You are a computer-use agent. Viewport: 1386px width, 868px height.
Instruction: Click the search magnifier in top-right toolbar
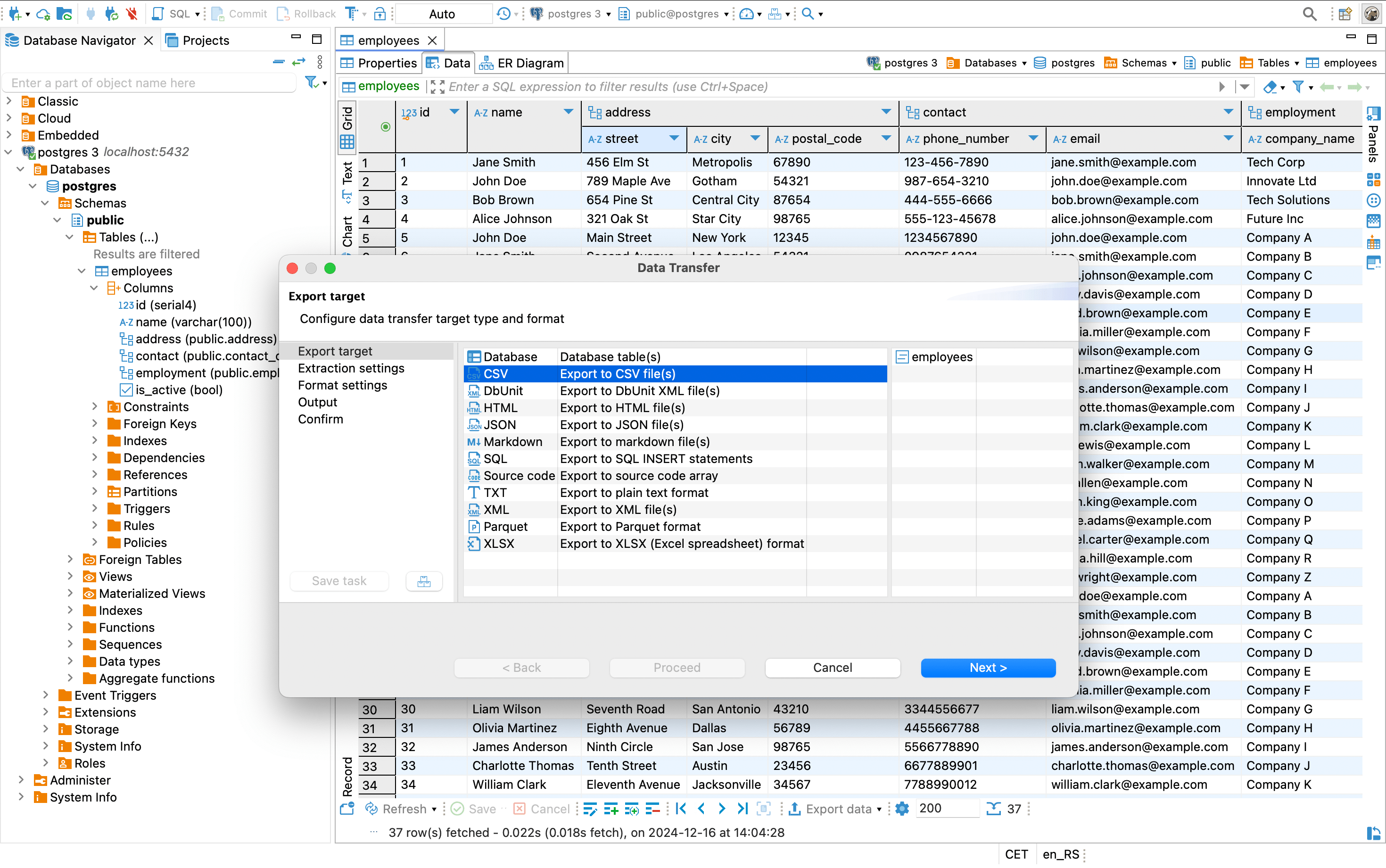click(1309, 13)
